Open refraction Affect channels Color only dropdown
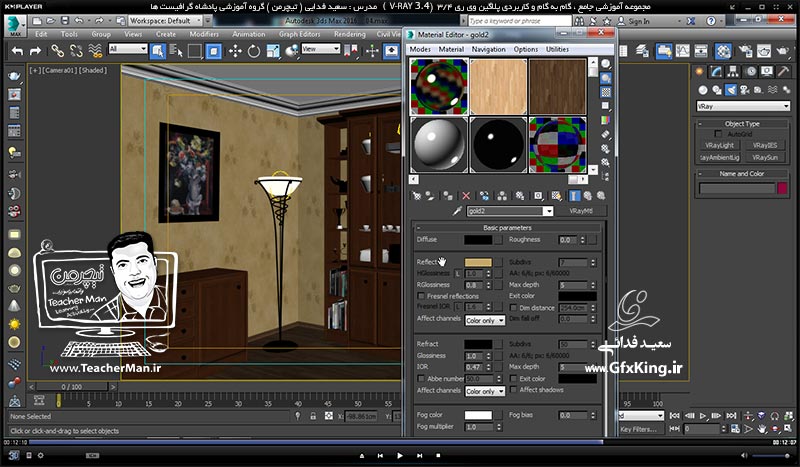 pos(485,391)
